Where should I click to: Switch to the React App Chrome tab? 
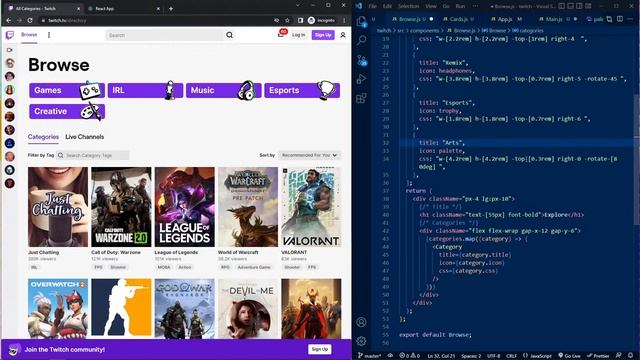click(x=123, y=9)
